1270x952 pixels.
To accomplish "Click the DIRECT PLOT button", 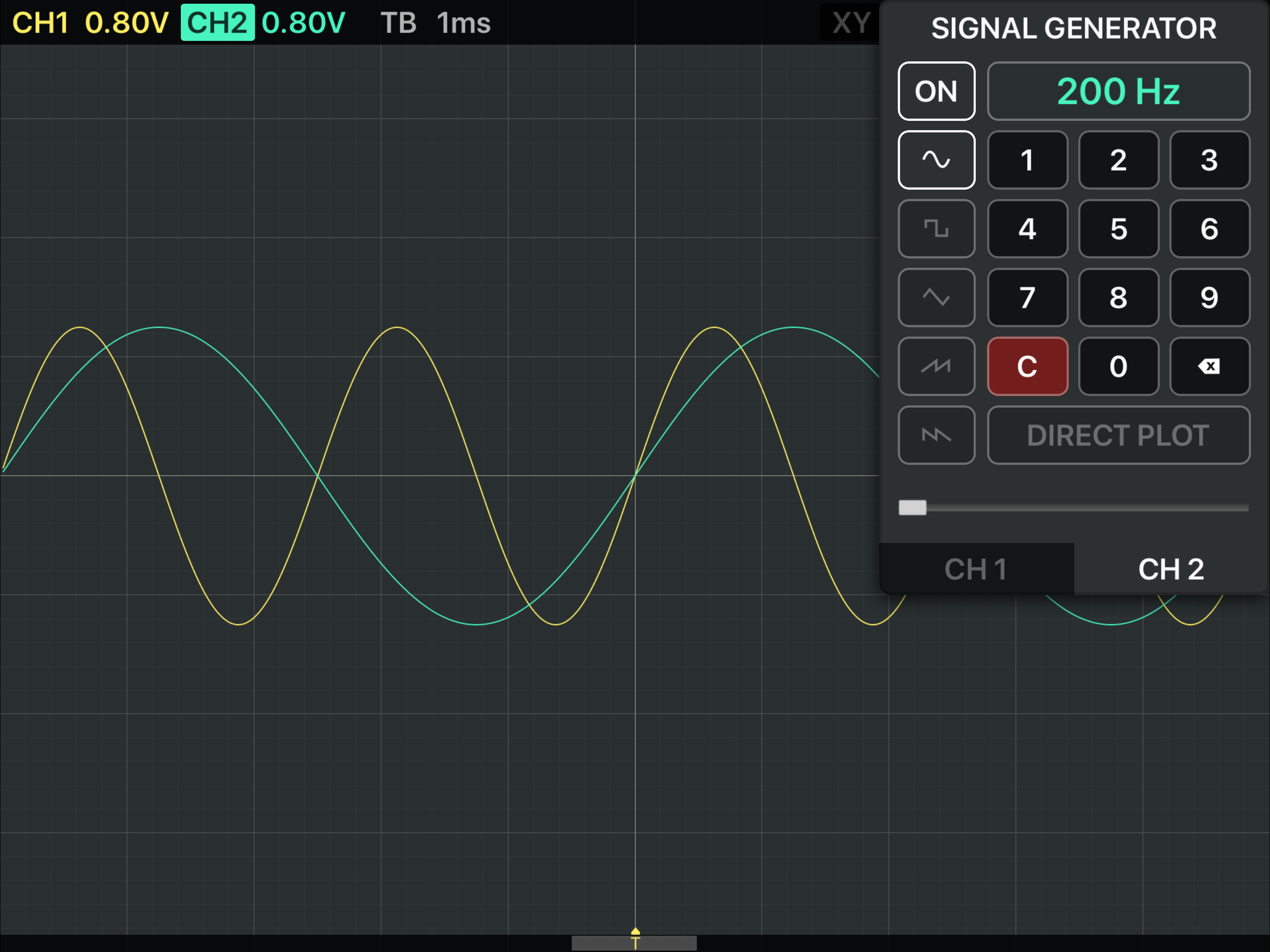I will pyautogui.click(x=1118, y=435).
